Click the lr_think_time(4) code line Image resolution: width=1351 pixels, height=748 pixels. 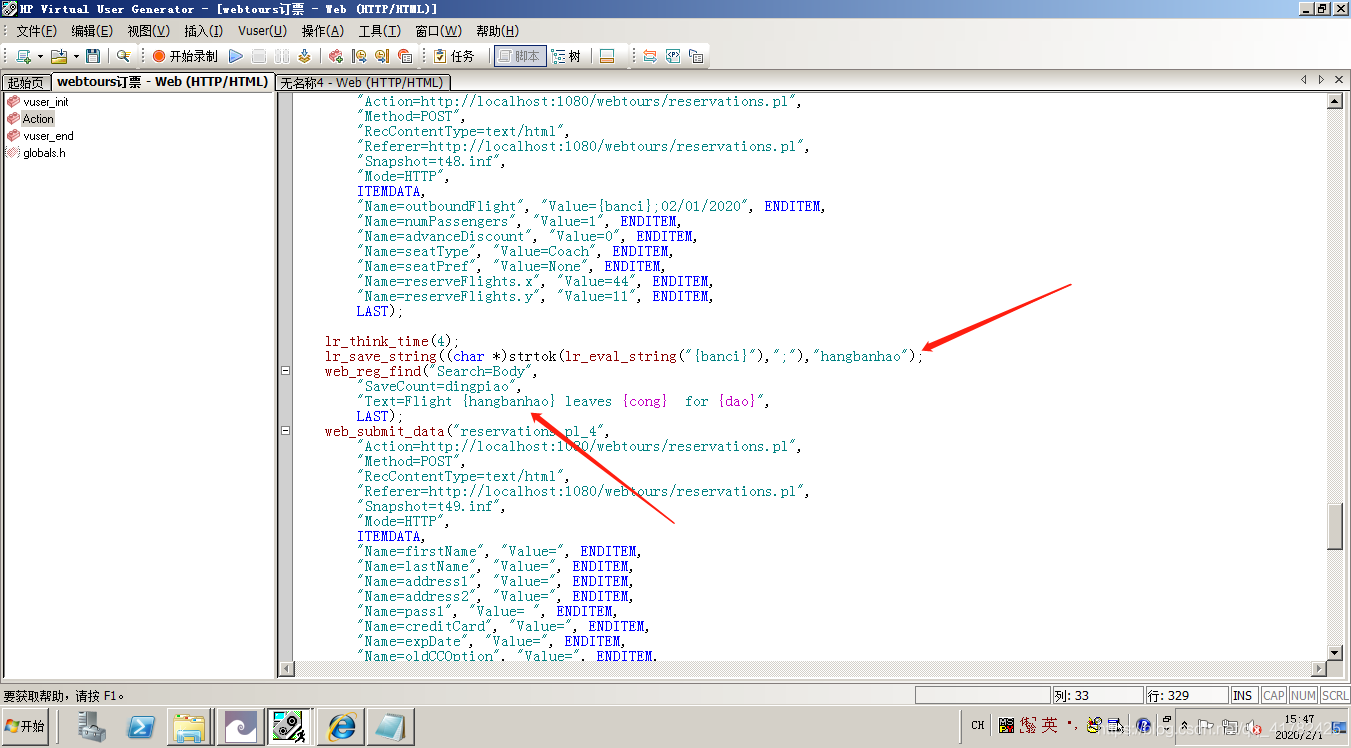click(392, 341)
